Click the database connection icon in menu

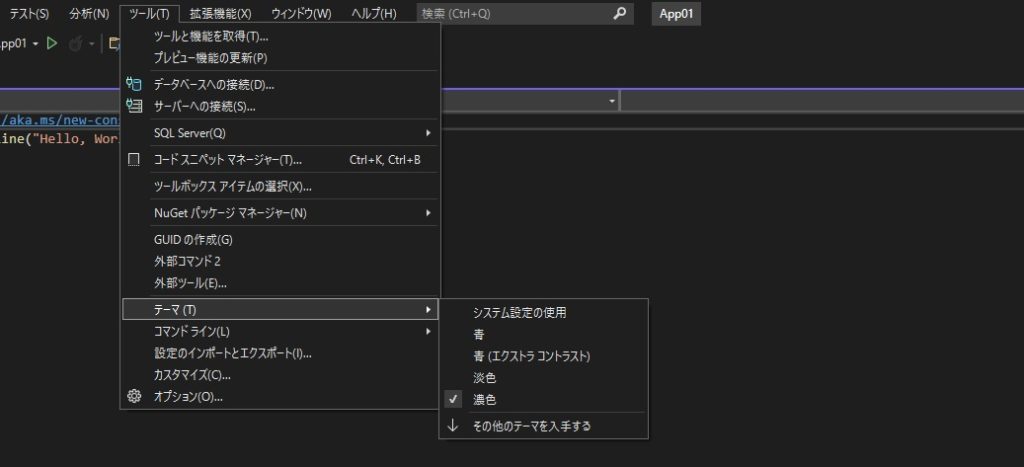click(x=135, y=85)
